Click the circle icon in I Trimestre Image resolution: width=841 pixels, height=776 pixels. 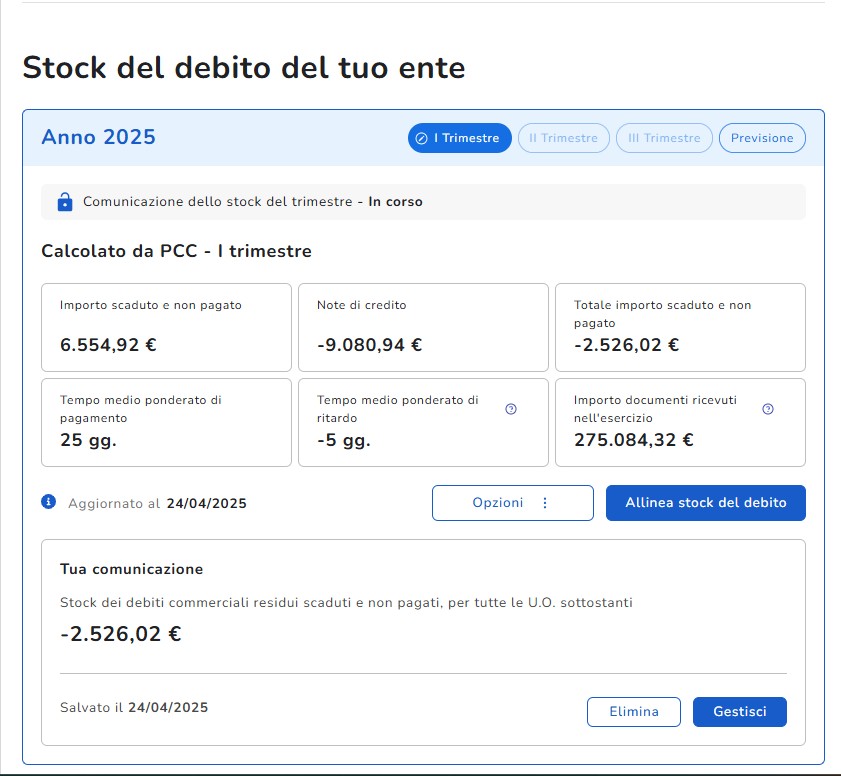tap(422, 138)
